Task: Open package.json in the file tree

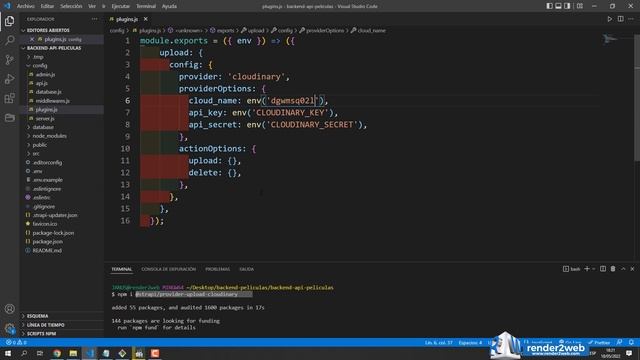Action: (47, 242)
